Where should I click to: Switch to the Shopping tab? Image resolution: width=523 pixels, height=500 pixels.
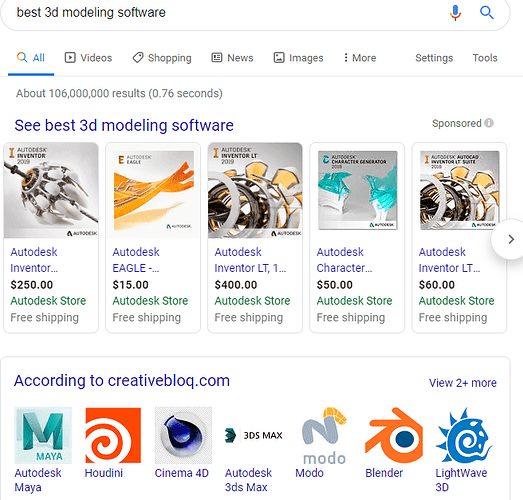pyautogui.click(x=162, y=58)
